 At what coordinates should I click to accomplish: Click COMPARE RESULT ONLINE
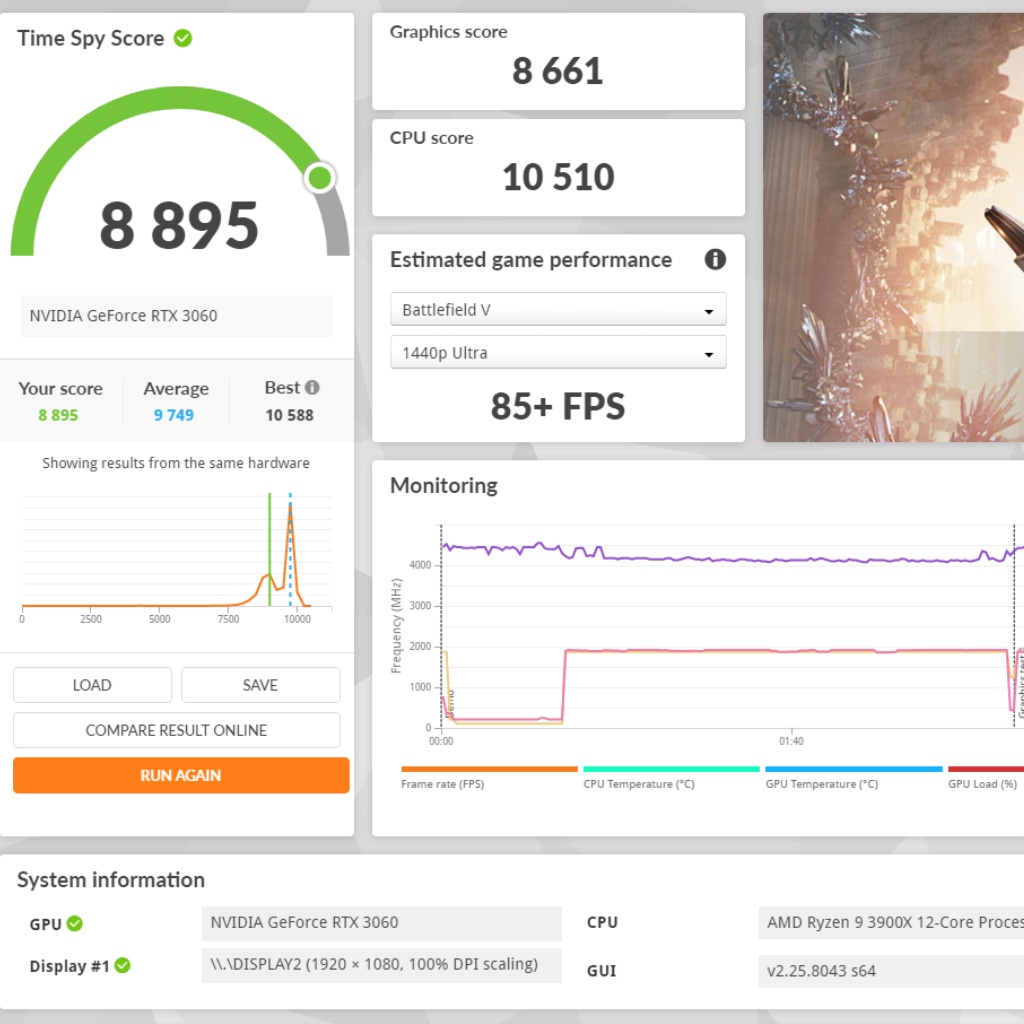pyautogui.click(x=176, y=730)
